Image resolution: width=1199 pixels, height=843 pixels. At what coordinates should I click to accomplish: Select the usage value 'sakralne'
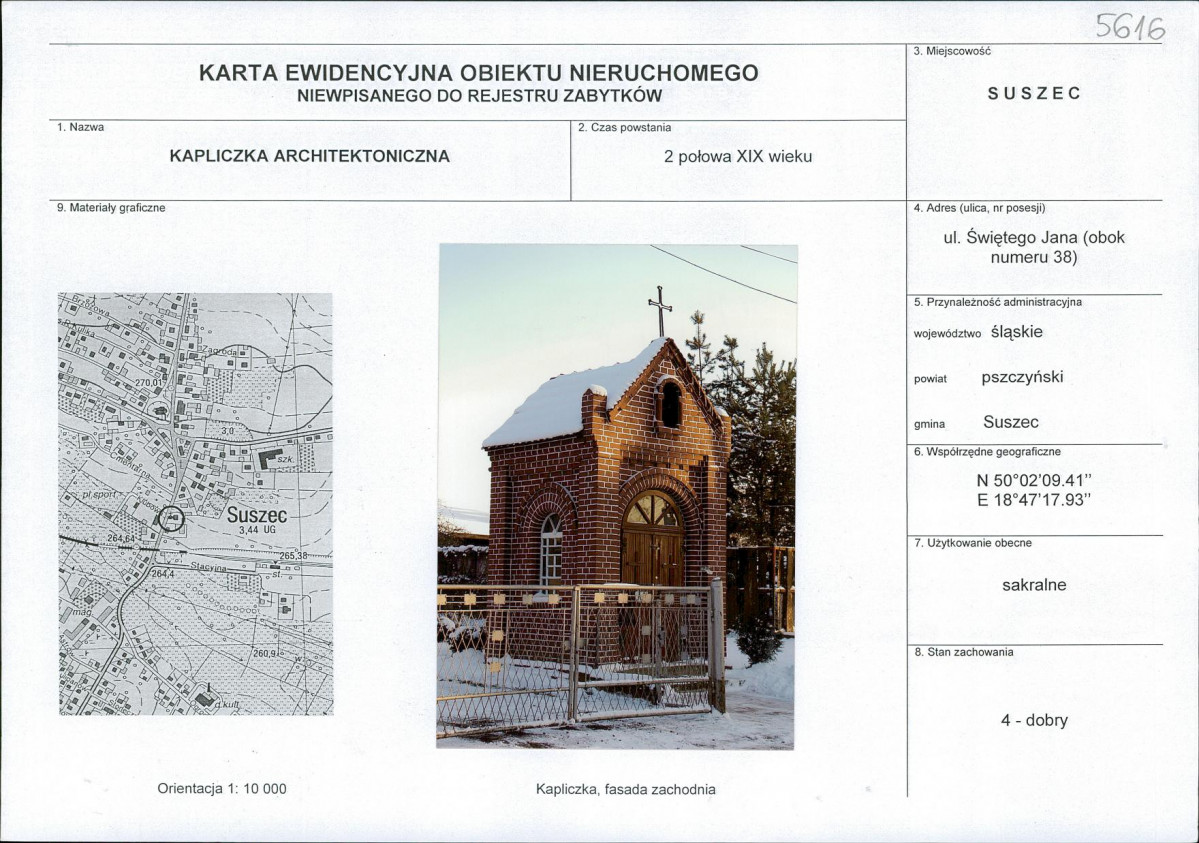1034,585
